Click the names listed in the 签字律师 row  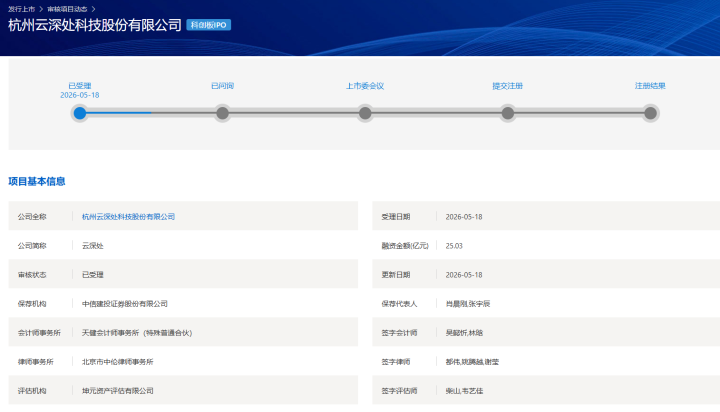tap(472, 362)
